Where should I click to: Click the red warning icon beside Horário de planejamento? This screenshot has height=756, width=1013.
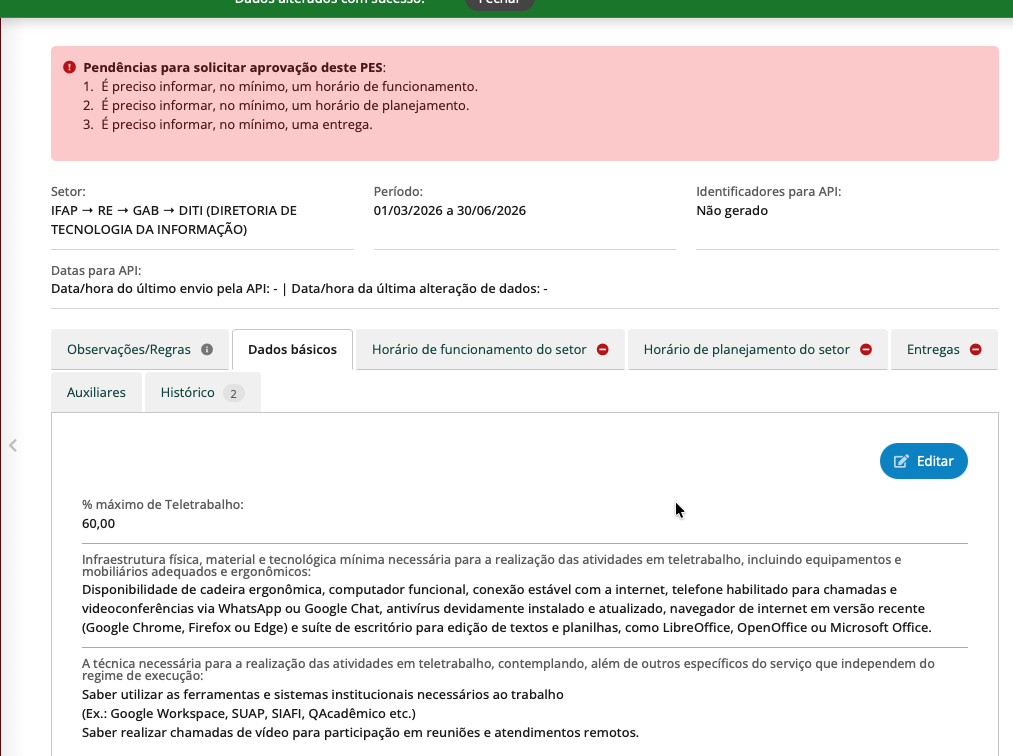(866, 350)
